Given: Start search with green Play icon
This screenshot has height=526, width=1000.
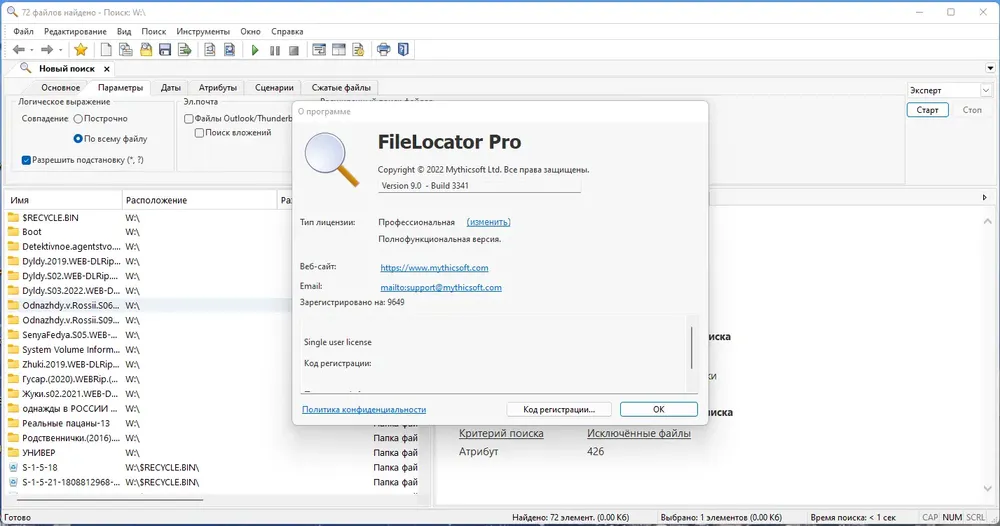Looking at the screenshot, I should coord(255,50).
